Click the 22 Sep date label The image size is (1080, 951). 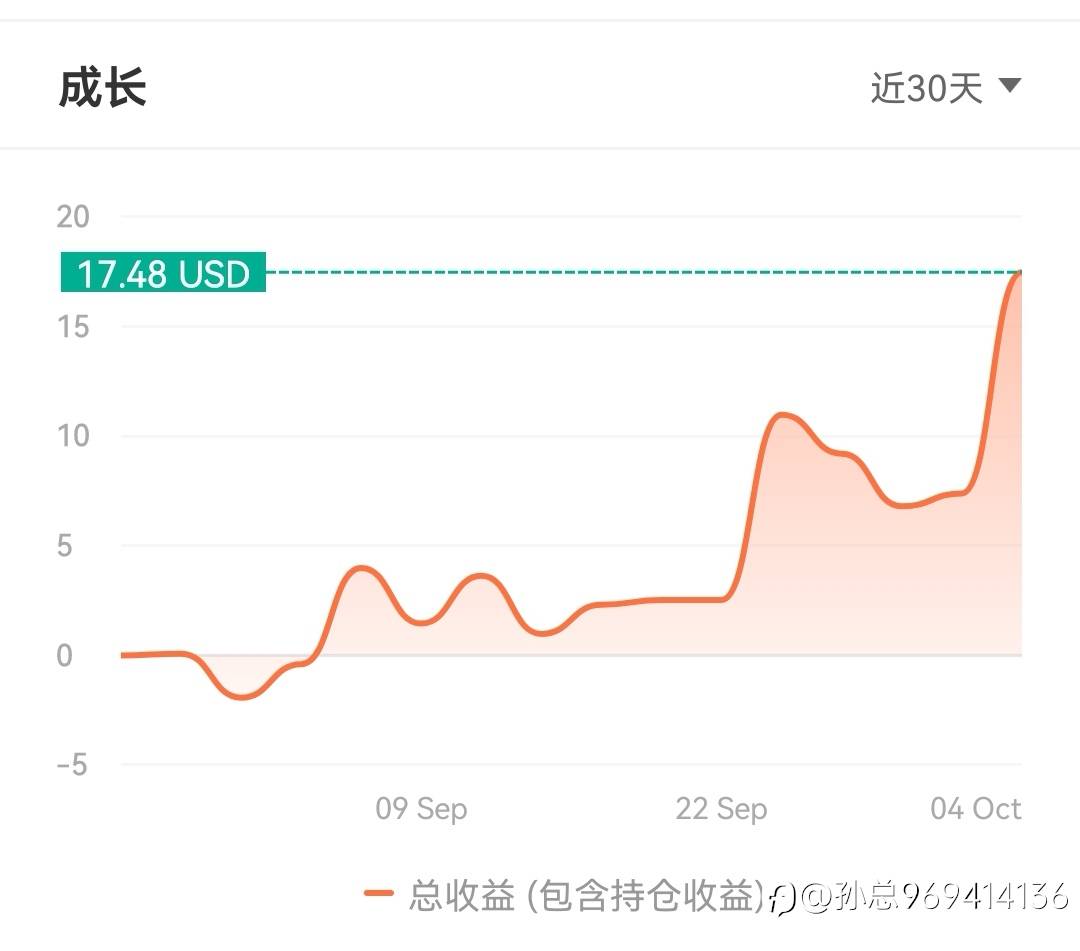tap(721, 808)
